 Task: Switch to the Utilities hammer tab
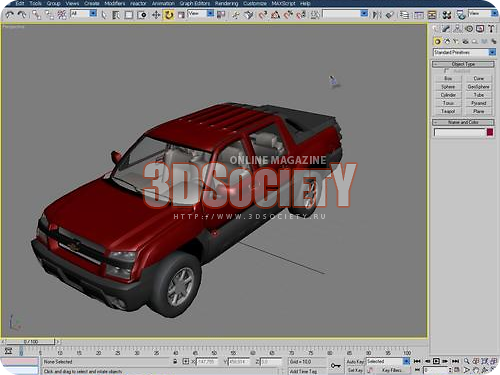[x=491, y=29]
